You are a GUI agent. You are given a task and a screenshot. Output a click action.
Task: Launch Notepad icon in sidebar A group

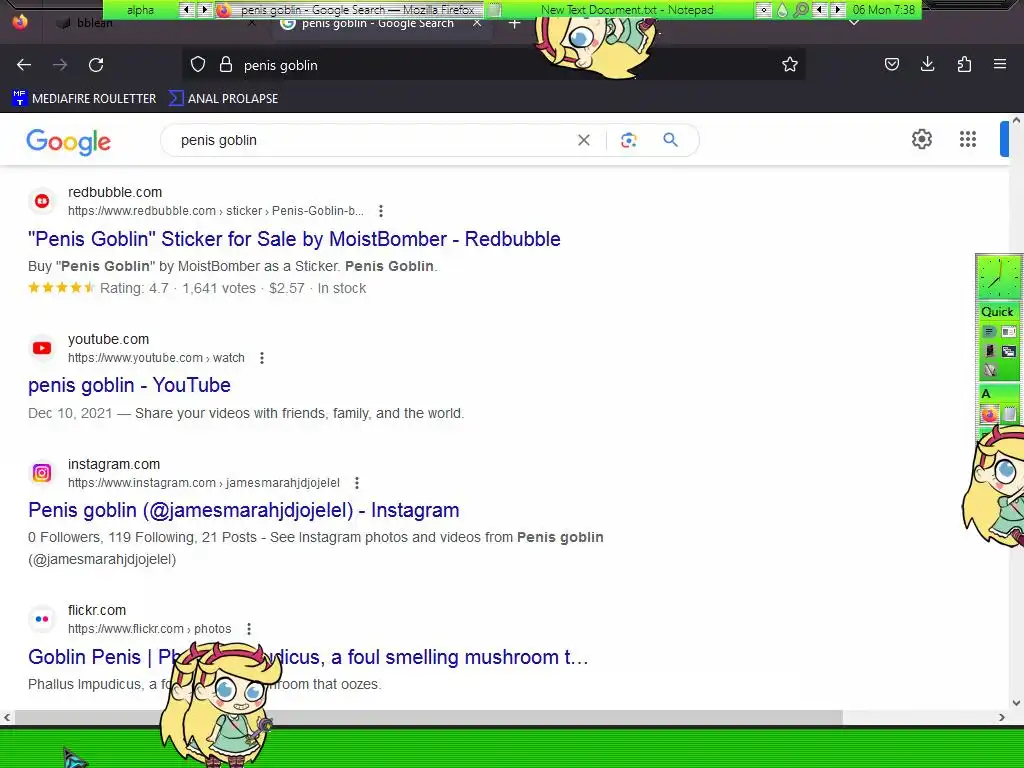[1010, 413]
